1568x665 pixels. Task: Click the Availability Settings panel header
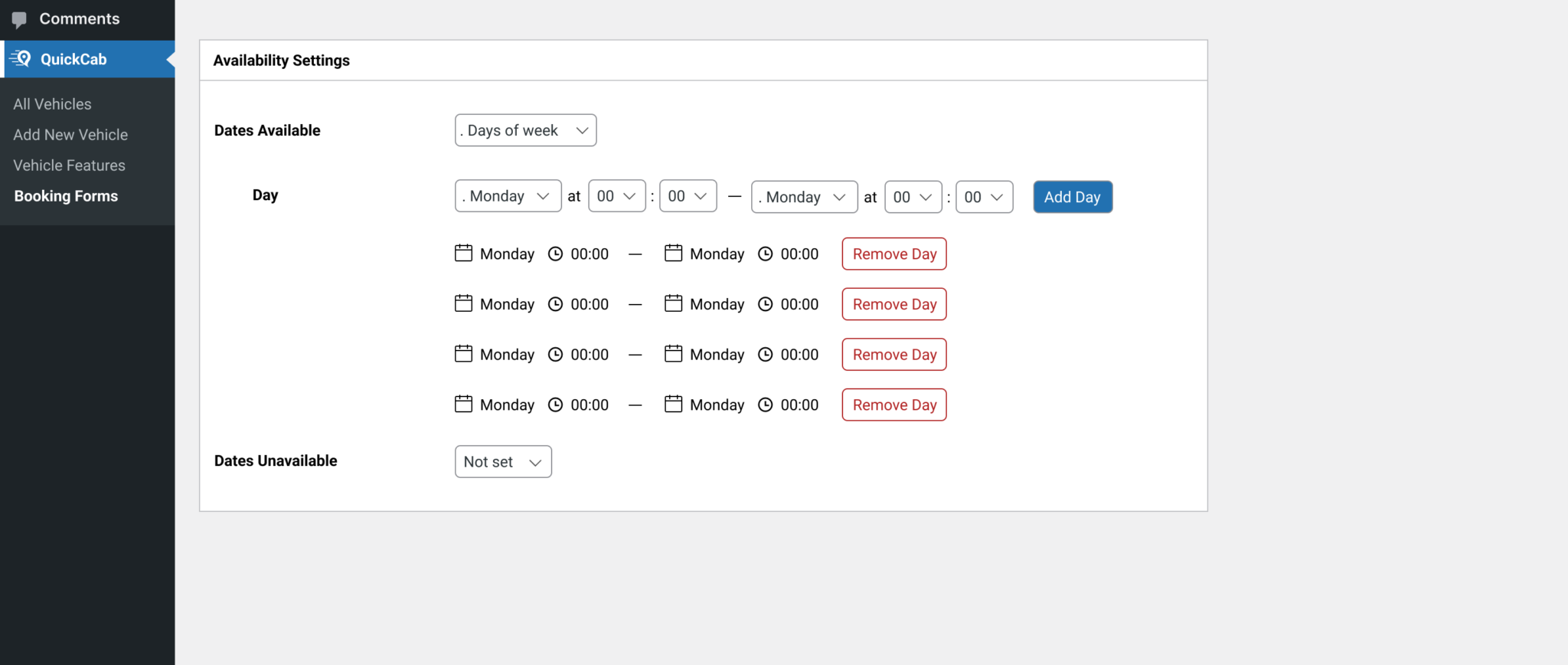[281, 61]
